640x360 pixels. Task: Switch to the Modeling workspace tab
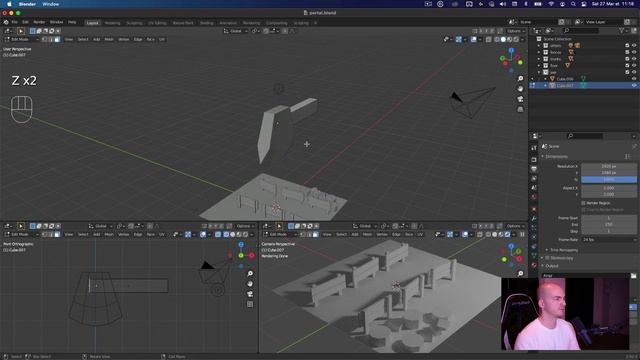[113, 23]
